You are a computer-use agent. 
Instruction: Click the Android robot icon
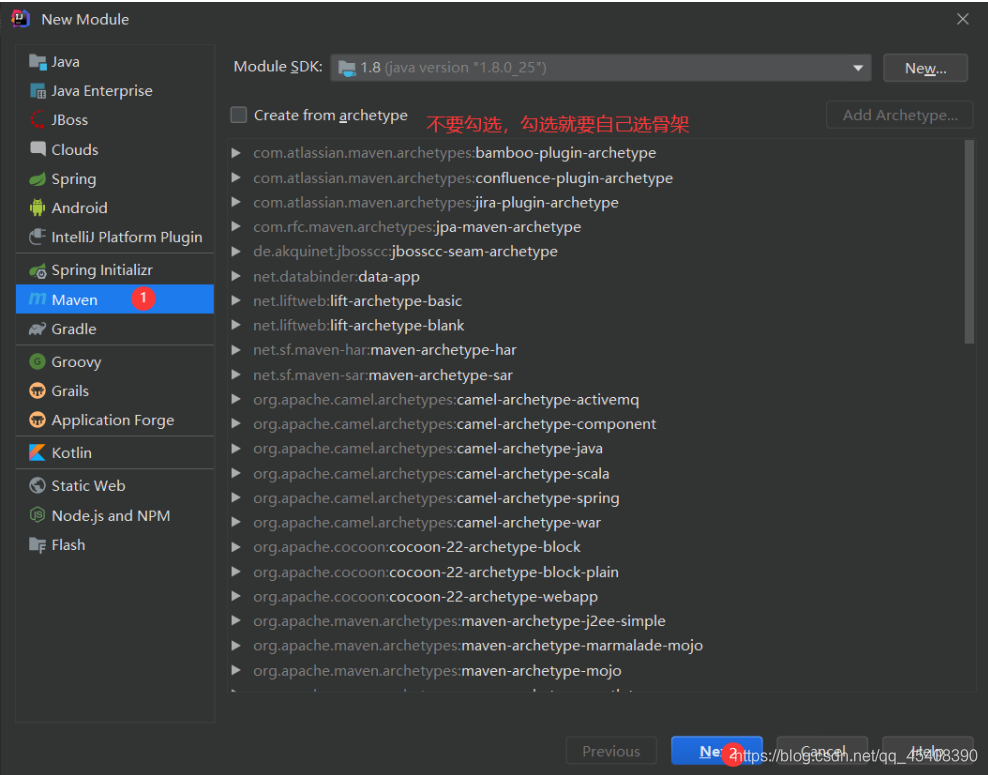[x=38, y=208]
